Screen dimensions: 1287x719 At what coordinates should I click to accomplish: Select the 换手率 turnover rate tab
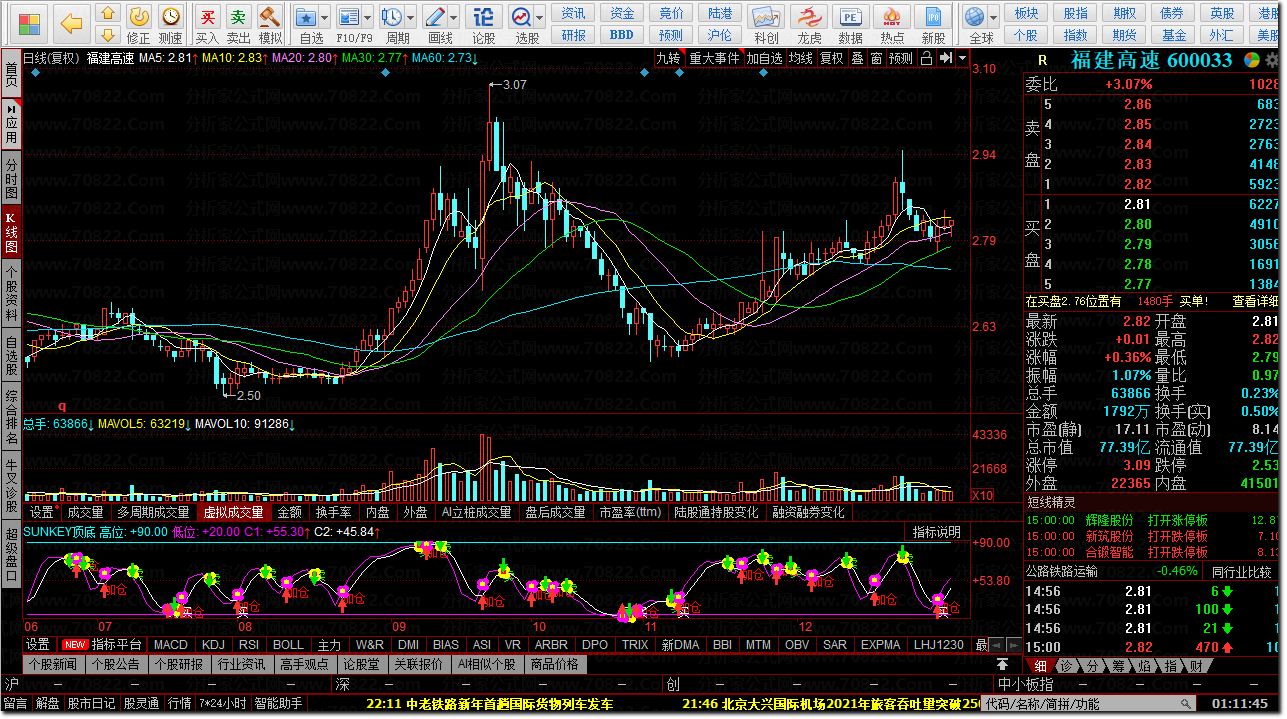[x=333, y=512]
